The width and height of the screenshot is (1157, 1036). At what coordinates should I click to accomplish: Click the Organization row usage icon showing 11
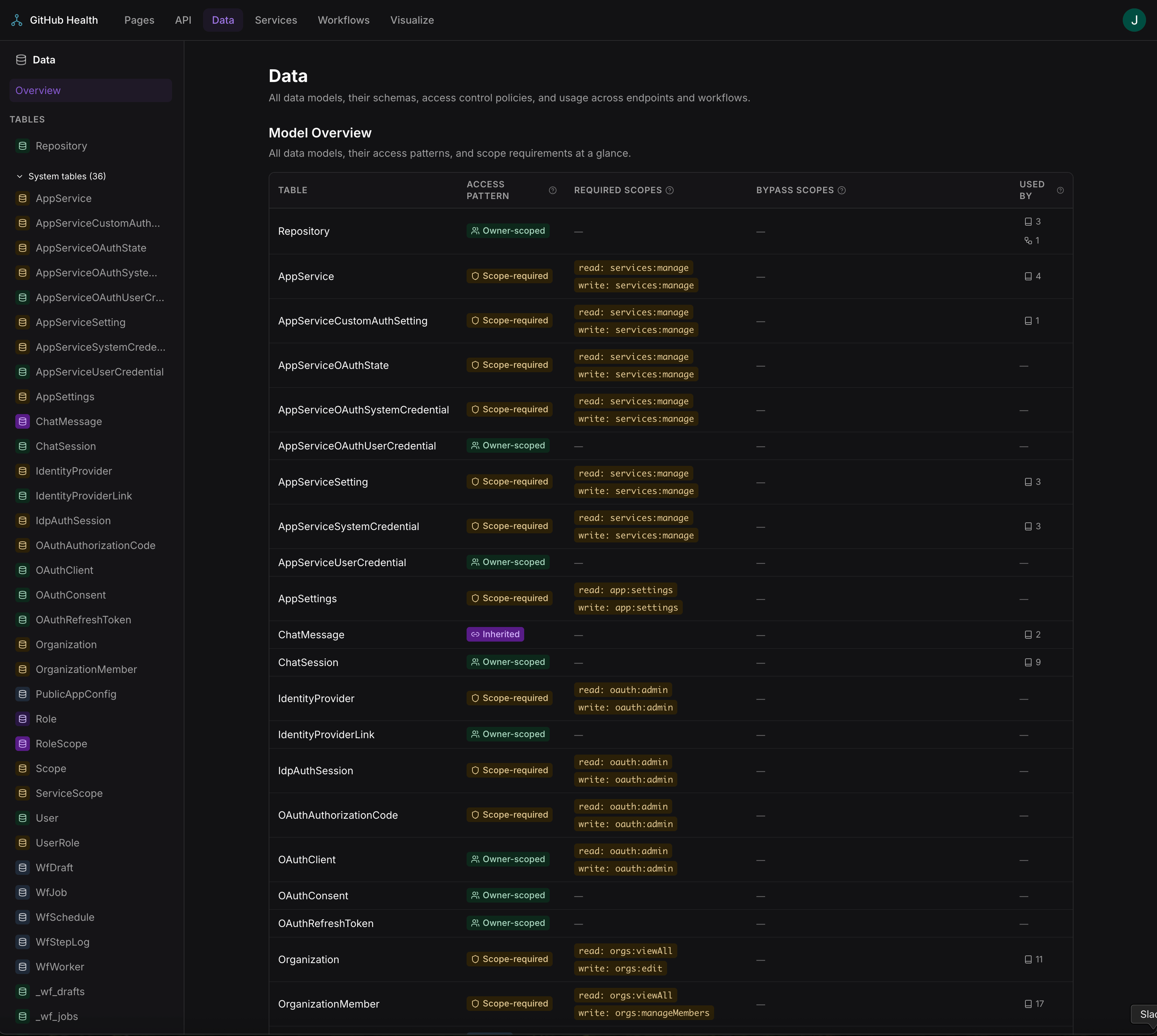click(x=1028, y=959)
